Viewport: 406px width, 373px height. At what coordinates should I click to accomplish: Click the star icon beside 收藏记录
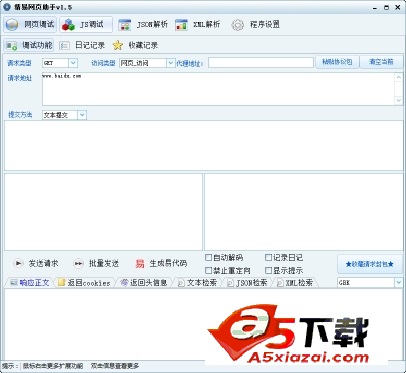[x=118, y=45]
